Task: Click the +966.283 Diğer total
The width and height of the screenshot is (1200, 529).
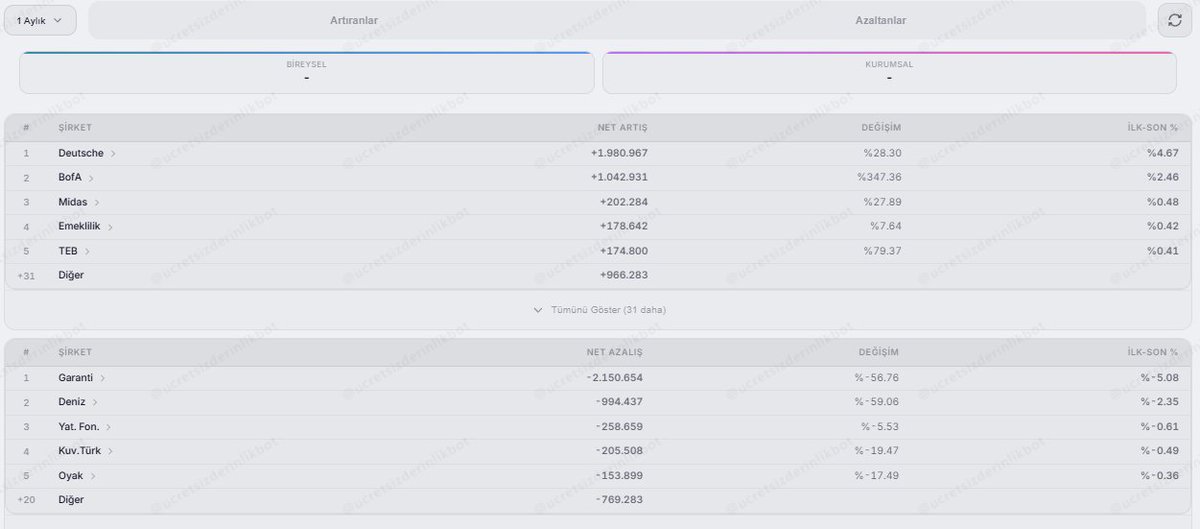Action: (624, 275)
